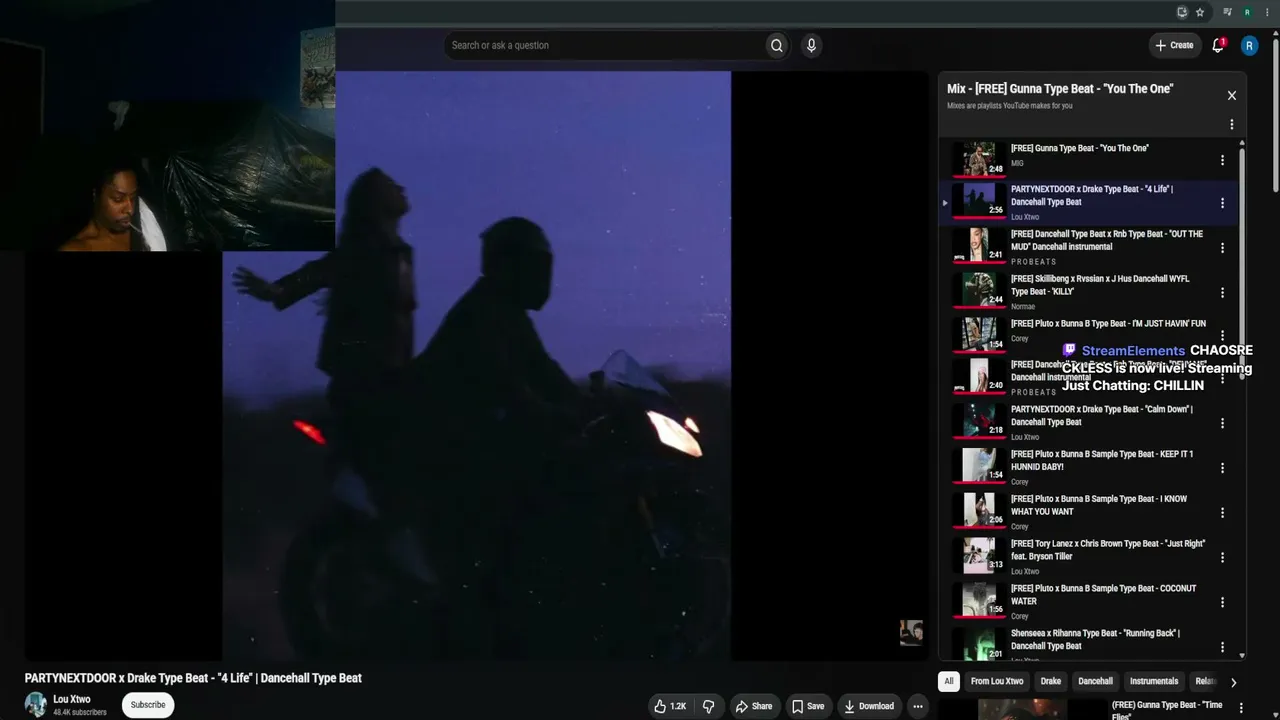The image size is (1280, 720).
Task: Click the video title below the player
Action: coord(193,678)
